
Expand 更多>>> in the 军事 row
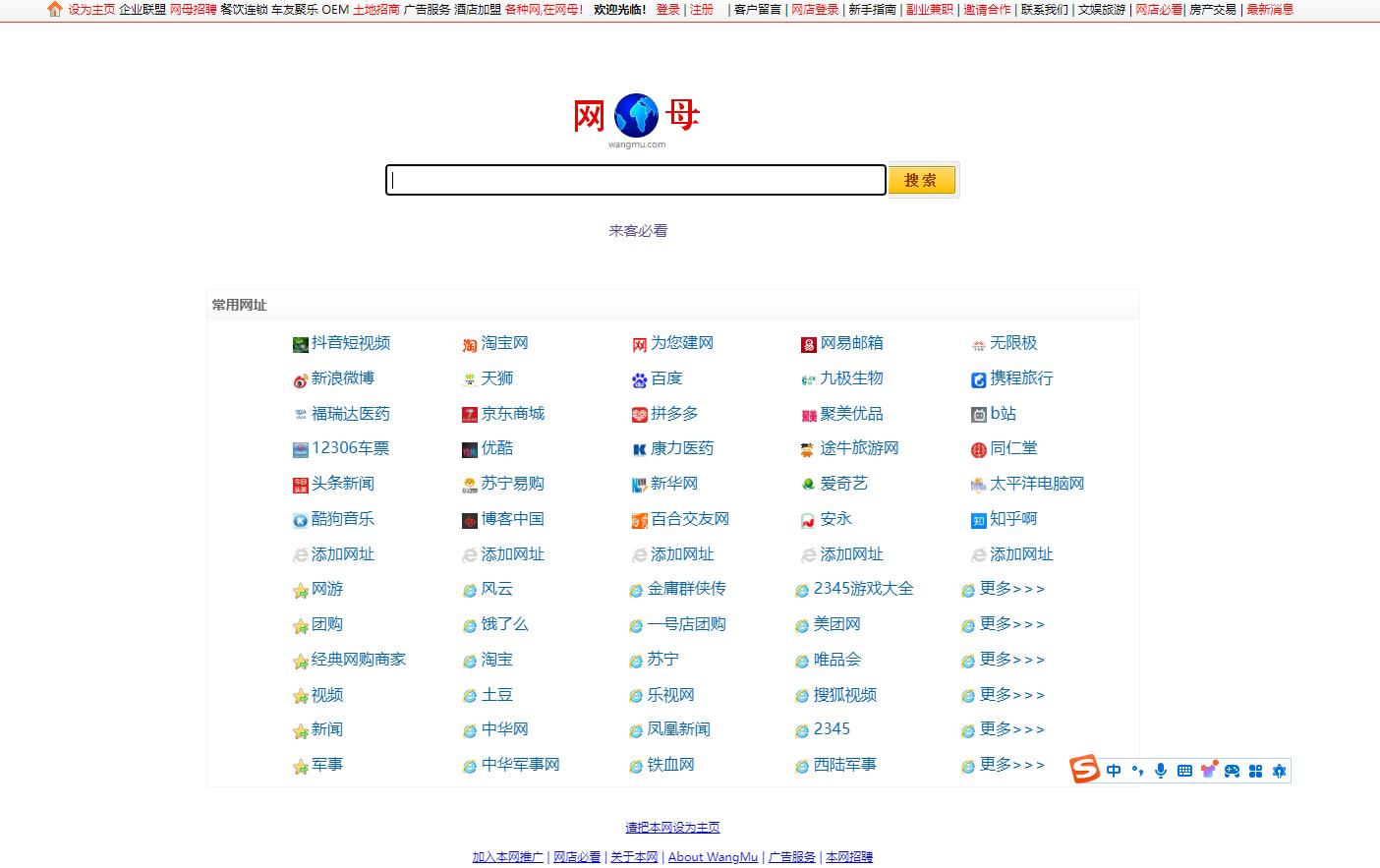pos(1012,765)
